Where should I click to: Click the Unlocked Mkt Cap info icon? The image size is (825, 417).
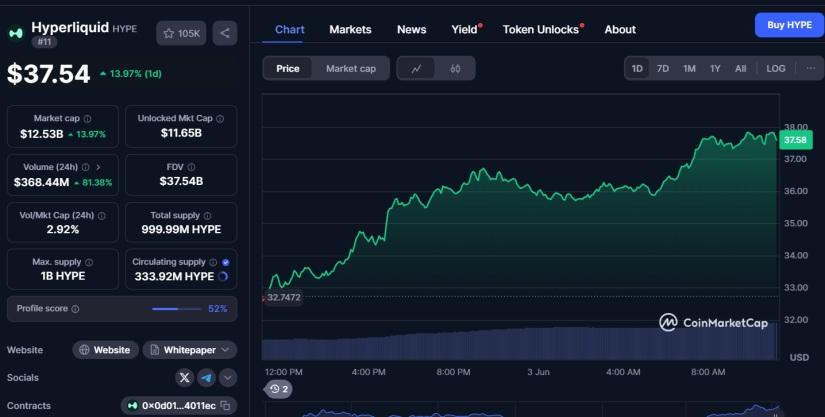click(x=220, y=119)
